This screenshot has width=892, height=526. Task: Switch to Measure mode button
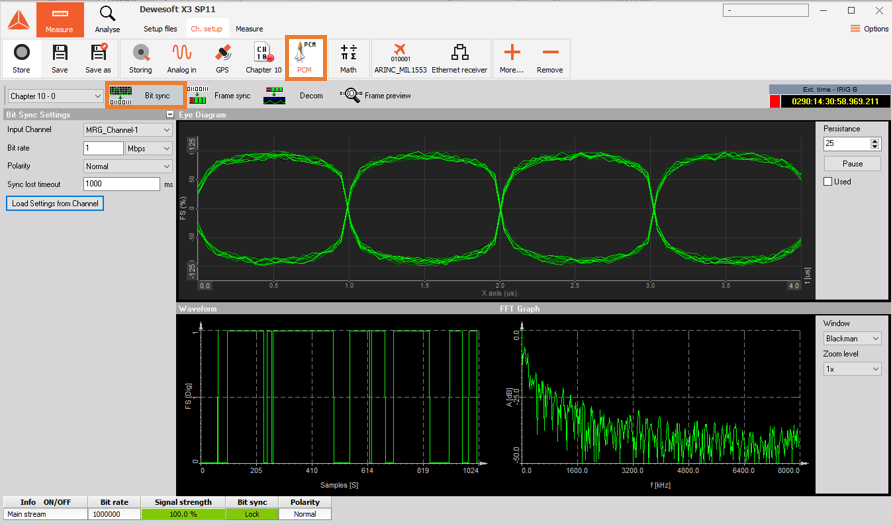point(60,19)
